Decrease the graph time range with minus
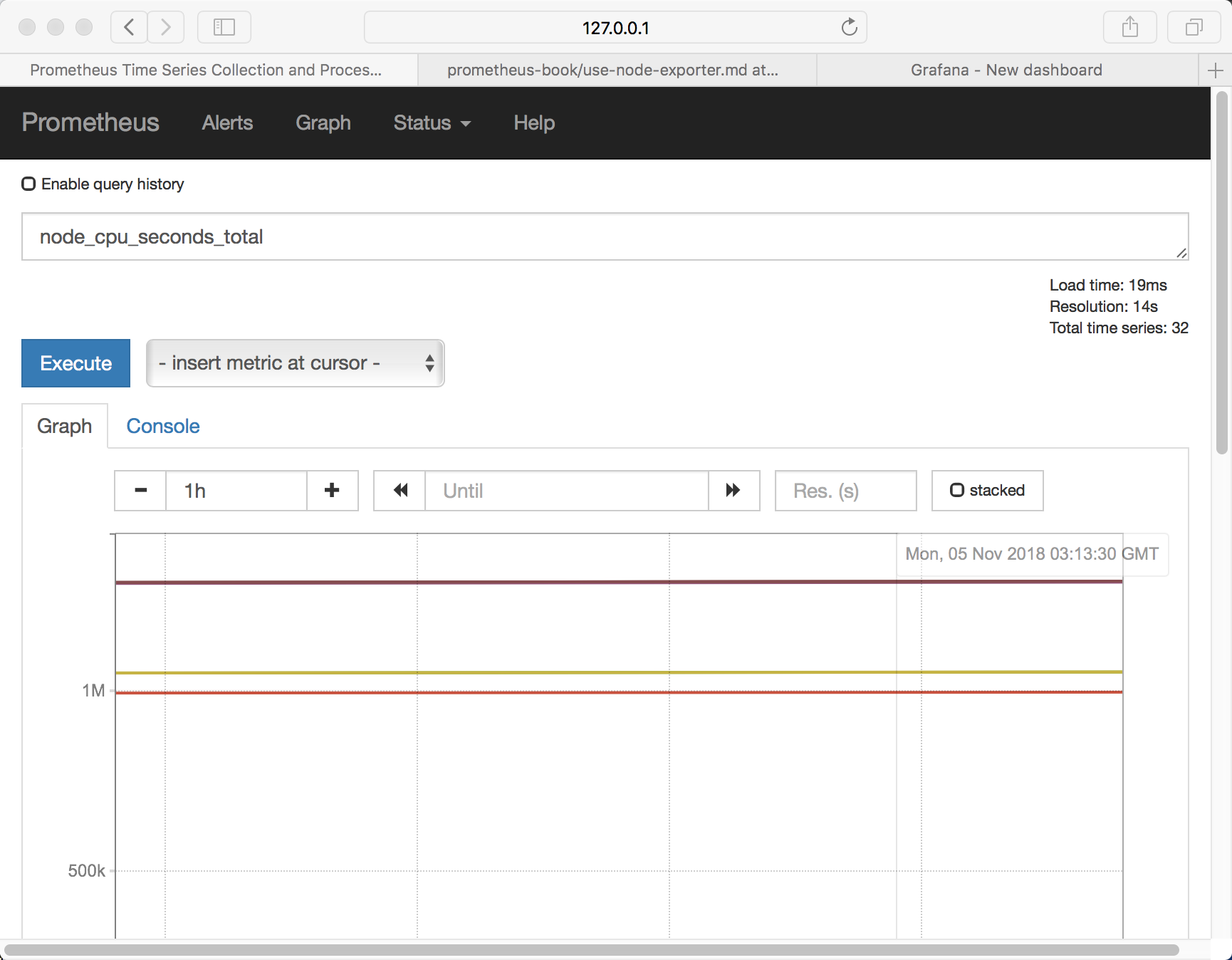1232x960 pixels. pos(140,491)
